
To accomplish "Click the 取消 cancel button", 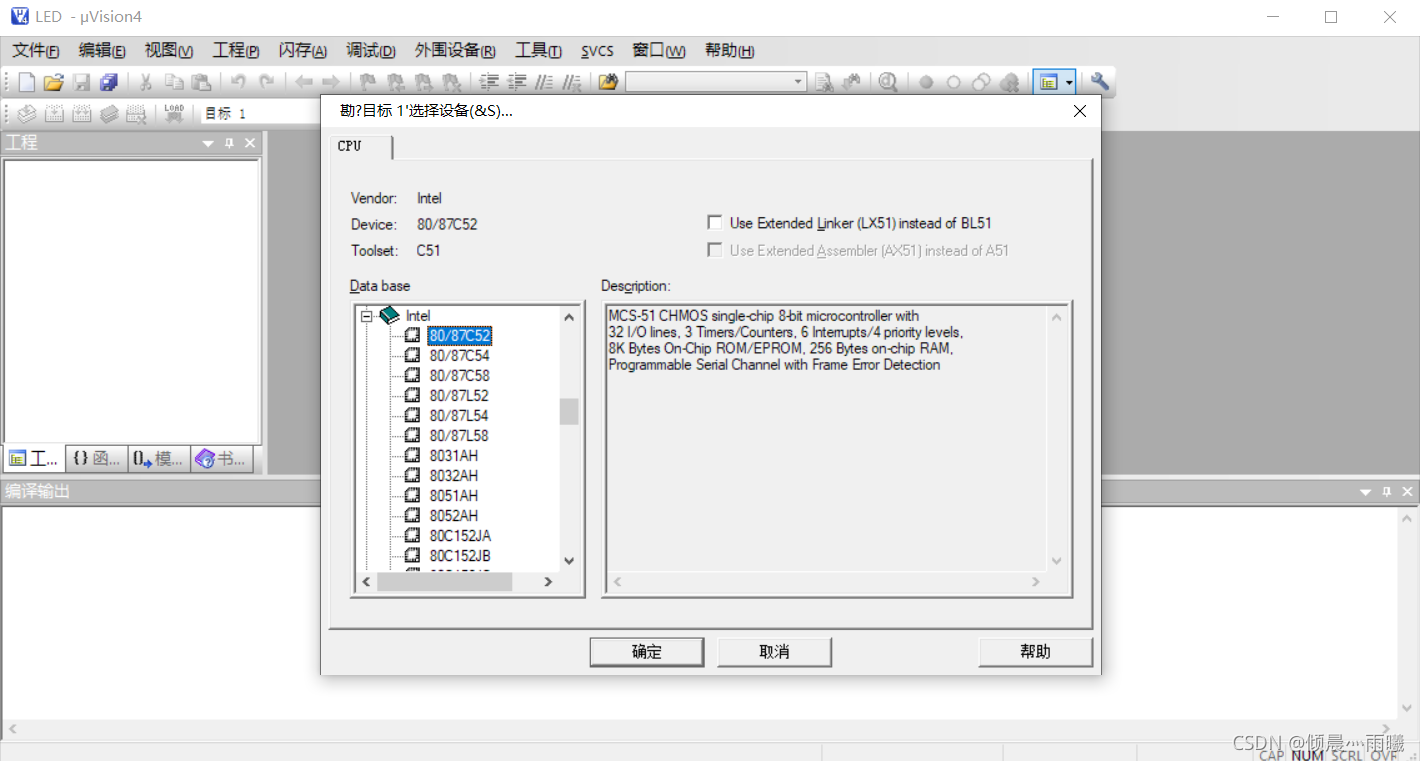I will 775,652.
